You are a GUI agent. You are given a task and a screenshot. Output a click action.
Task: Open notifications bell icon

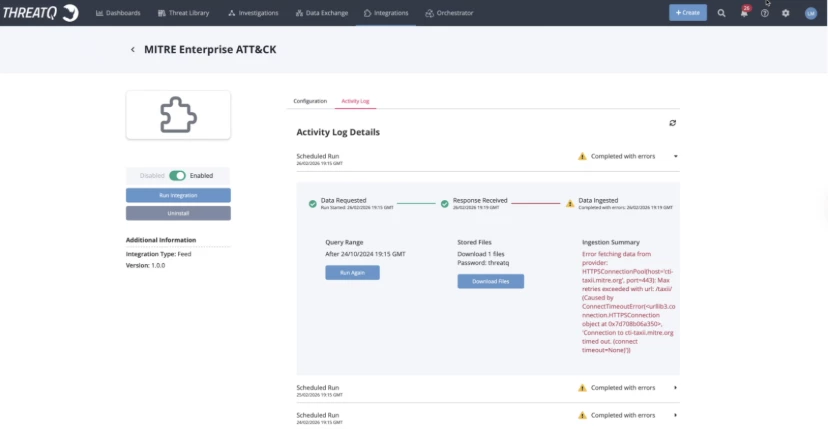coord(744,13)
